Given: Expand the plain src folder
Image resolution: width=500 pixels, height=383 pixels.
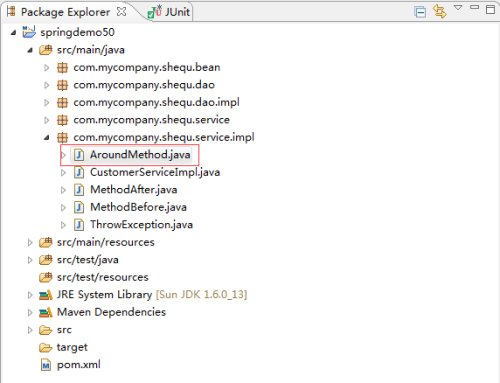Looking at the screenshot, I should point(30,330).
